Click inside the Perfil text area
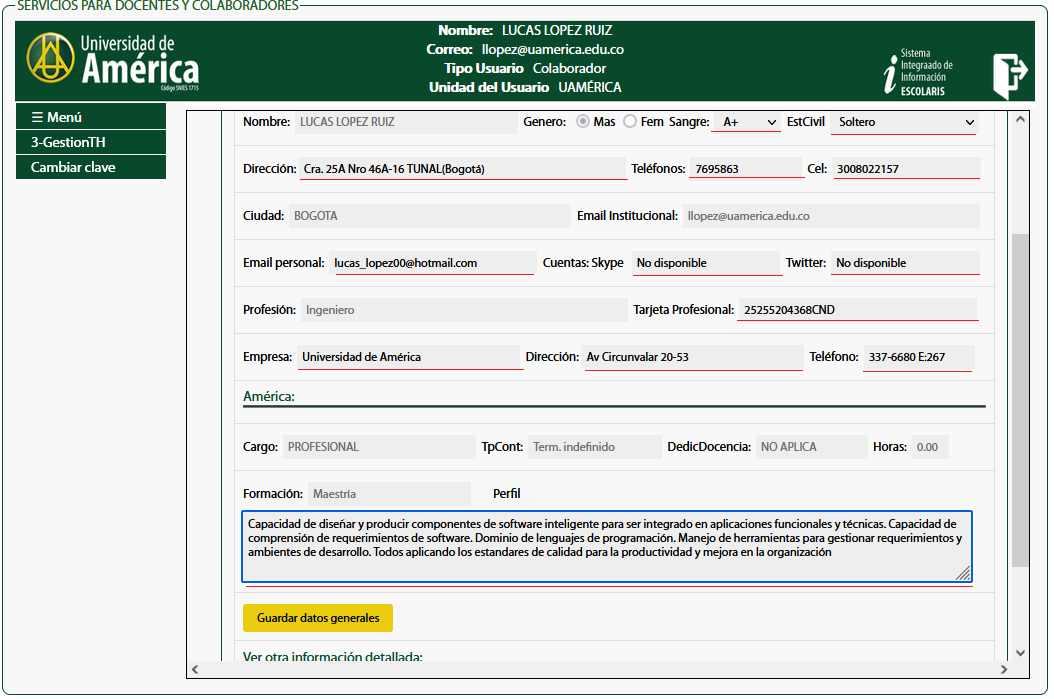Image resolution: width=1054 pixels, height=699 pixels. coord(606,546)
